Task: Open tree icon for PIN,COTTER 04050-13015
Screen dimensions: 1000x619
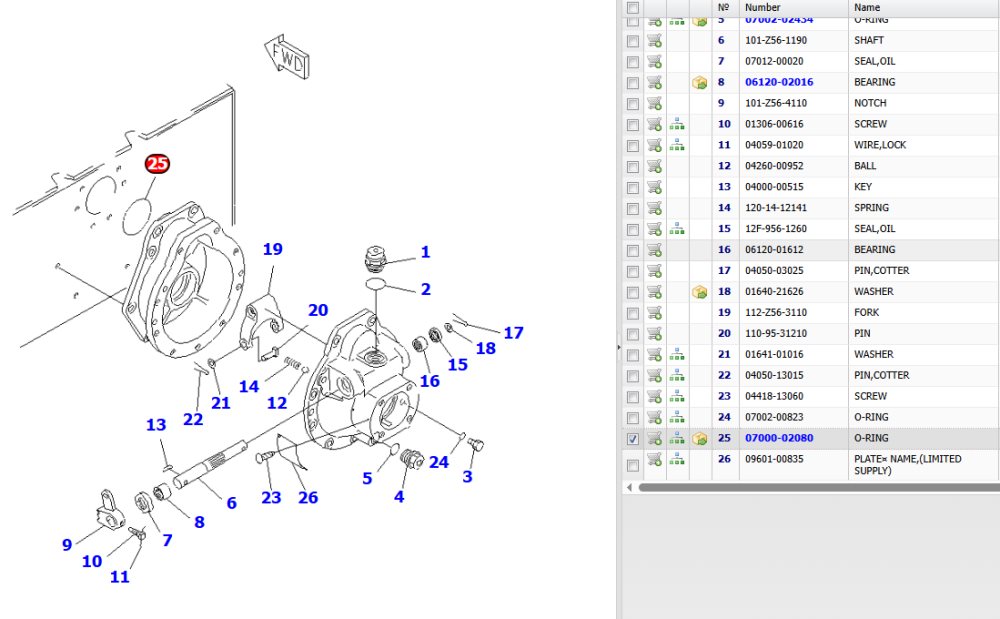Action: point(677,375)
